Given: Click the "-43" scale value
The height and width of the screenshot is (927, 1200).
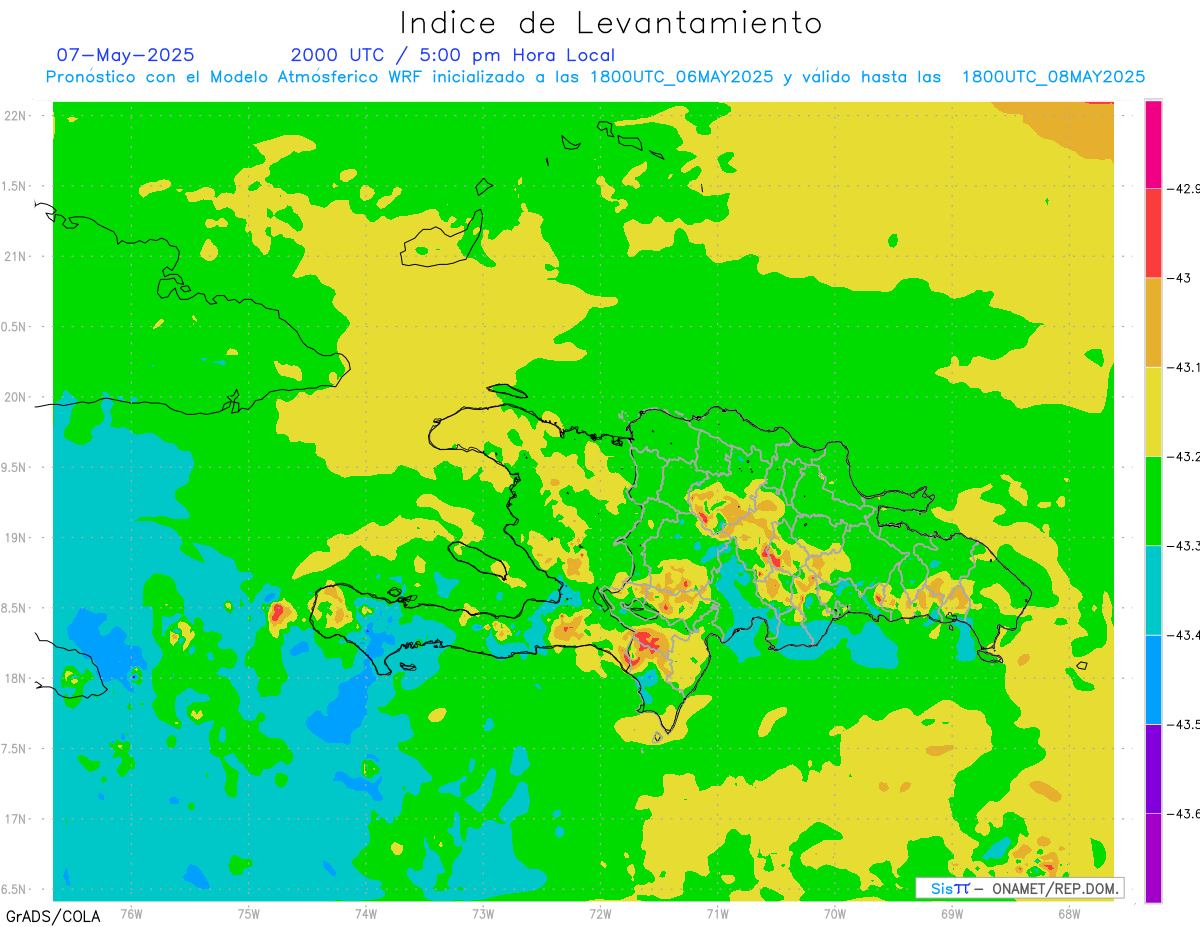Looking at the screenshot, I should [x=1178, y=278].
